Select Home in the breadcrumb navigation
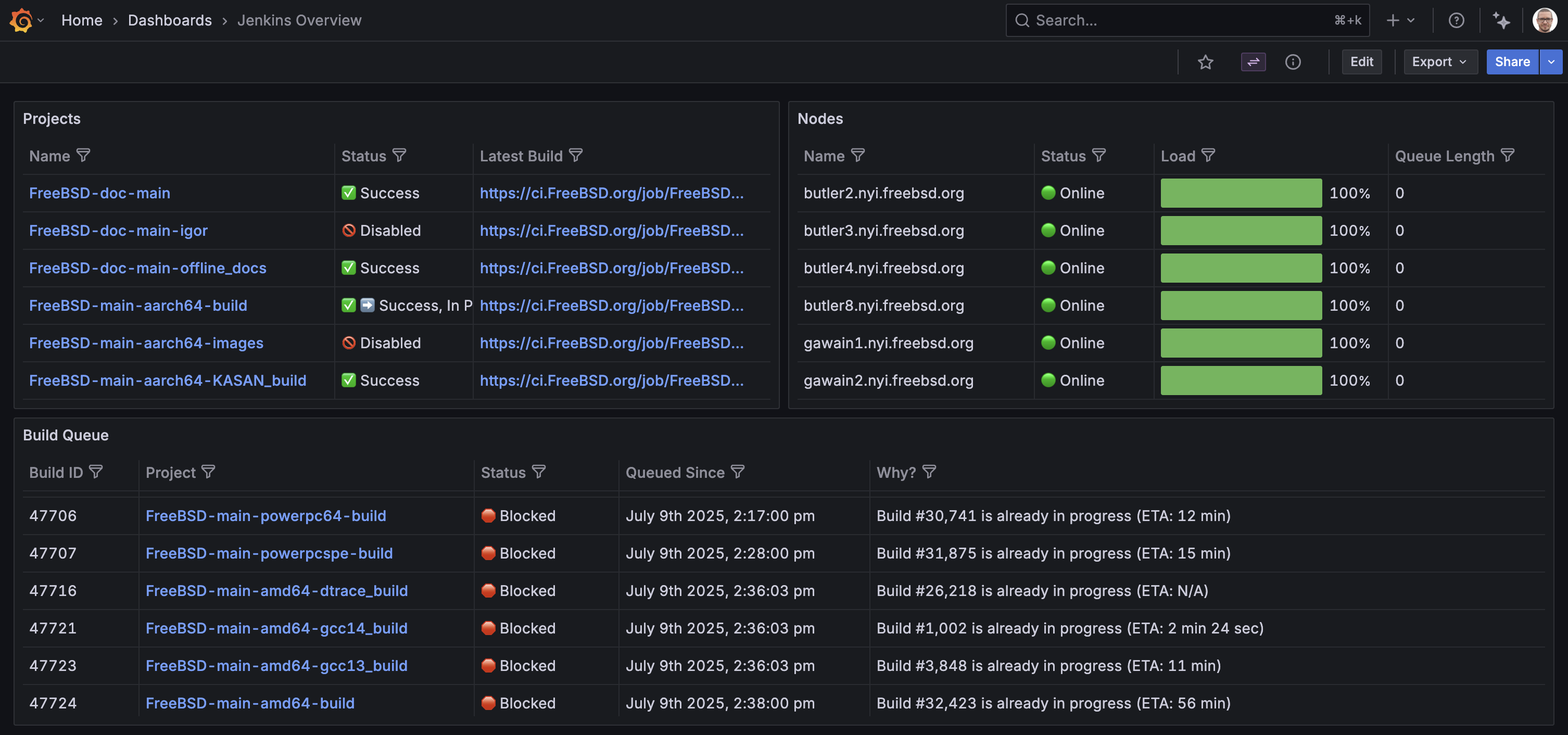The width and height of the screenshot is (1568, 735). pos(82,20)
